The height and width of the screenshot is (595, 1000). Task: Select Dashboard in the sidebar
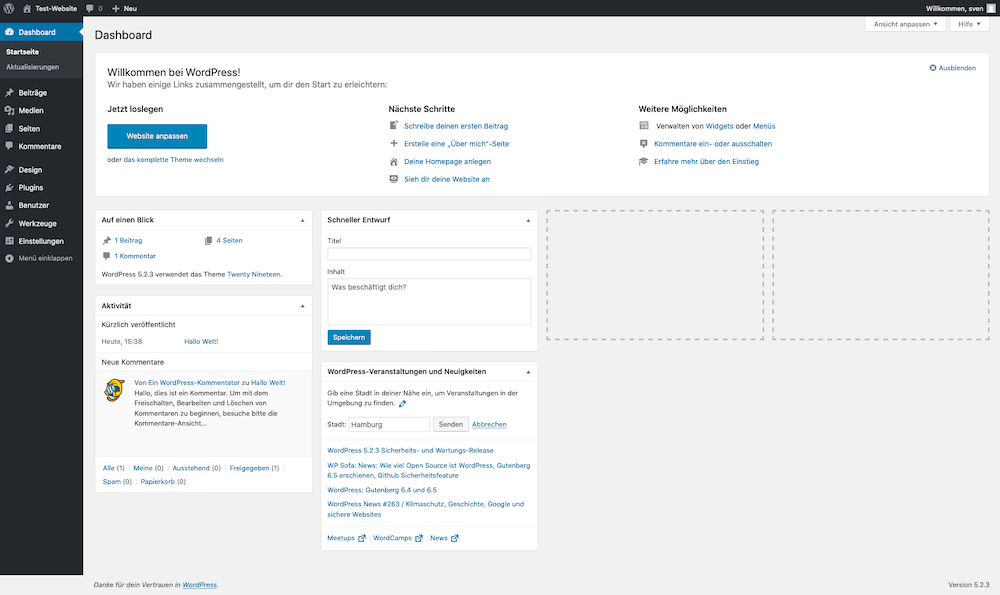(x=41, y=32)
